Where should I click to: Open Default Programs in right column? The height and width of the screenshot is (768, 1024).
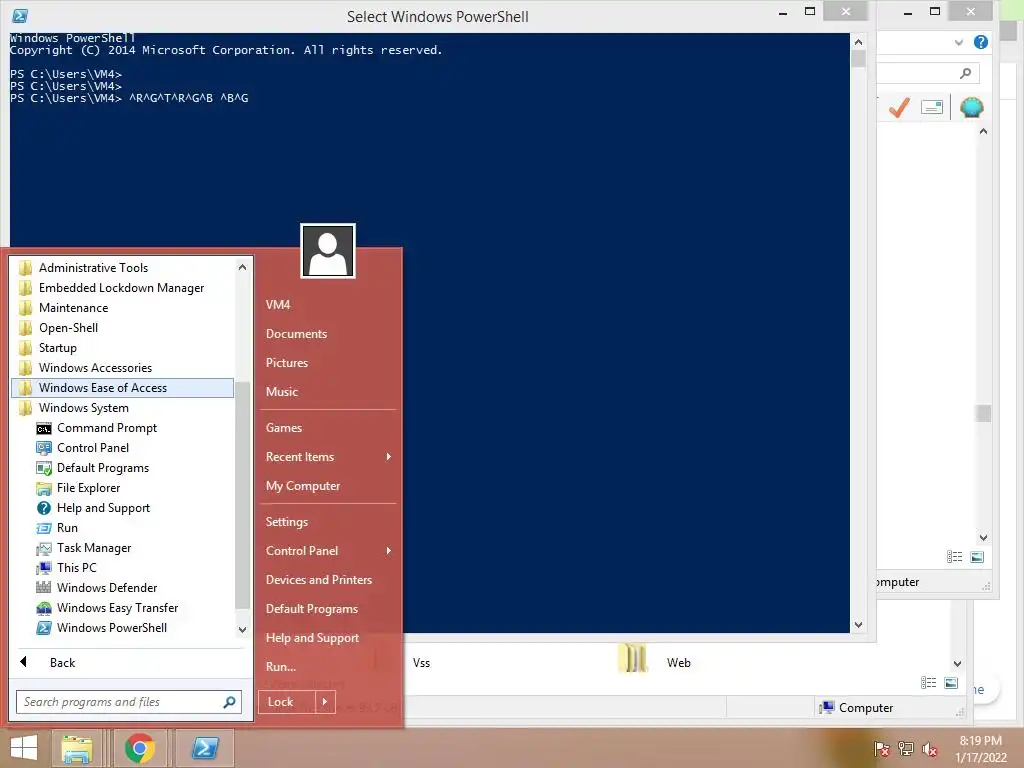(312, 609)
